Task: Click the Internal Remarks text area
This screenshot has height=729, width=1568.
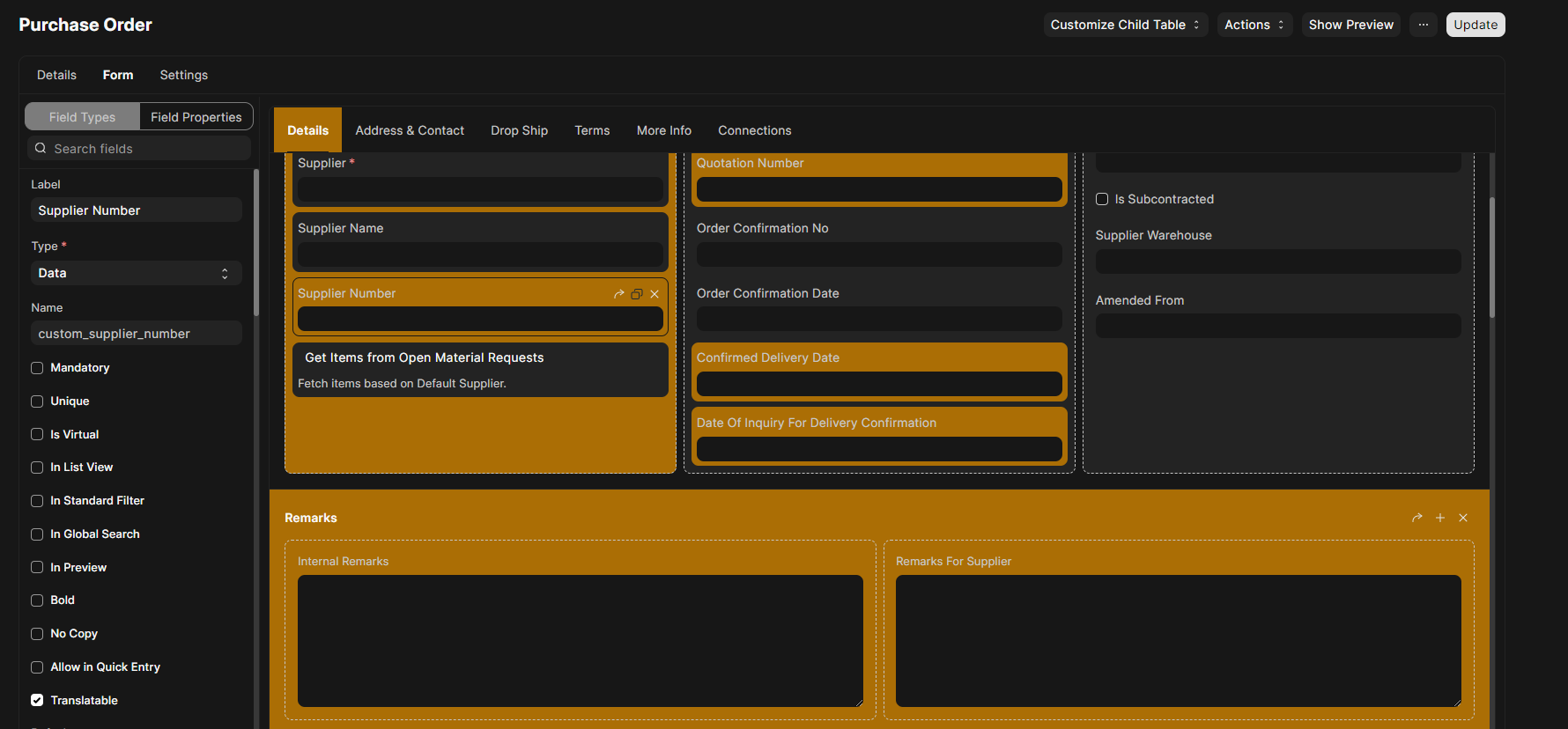Action: (x=581, y=641)
